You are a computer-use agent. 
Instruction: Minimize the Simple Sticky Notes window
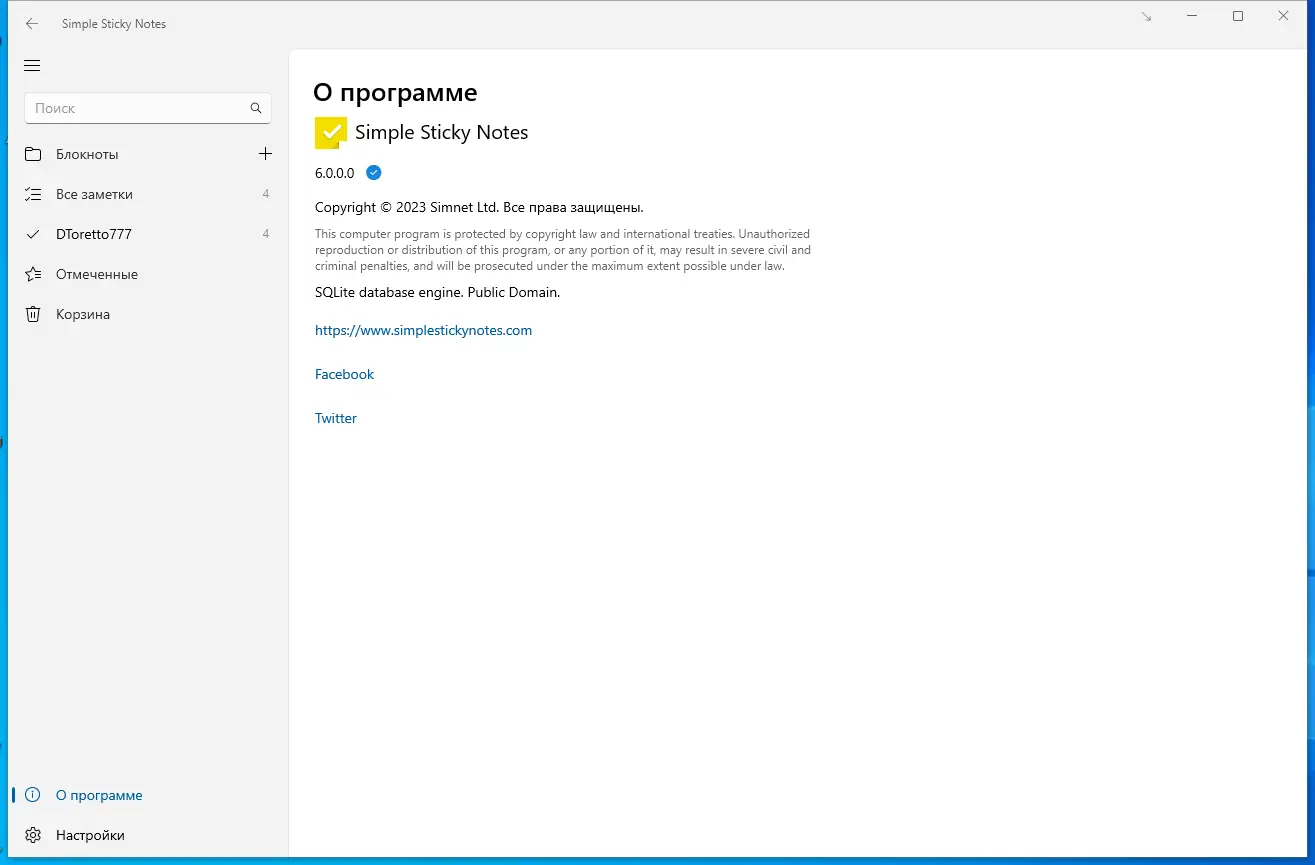click(x=1192, y=16)
